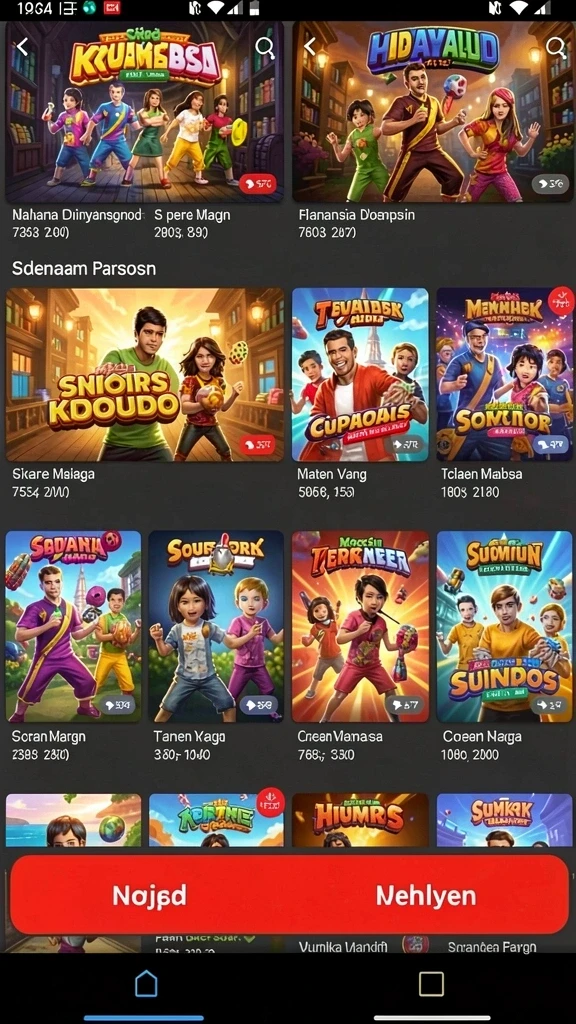Tap the Android home icon in navigation bar
576x1024 pixels.
(x=146, y=983)
